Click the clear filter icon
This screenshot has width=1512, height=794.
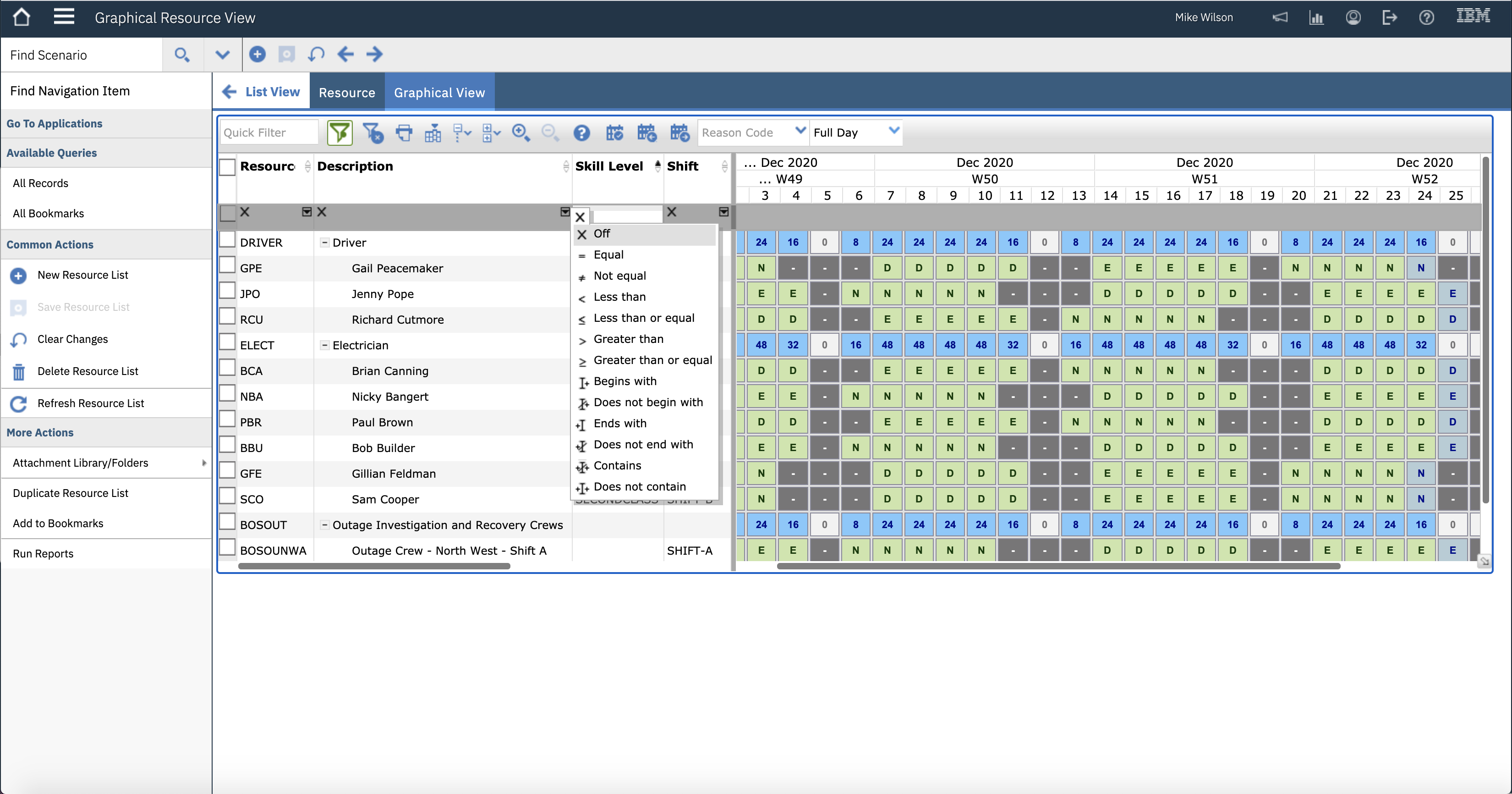tap(373, 133)
